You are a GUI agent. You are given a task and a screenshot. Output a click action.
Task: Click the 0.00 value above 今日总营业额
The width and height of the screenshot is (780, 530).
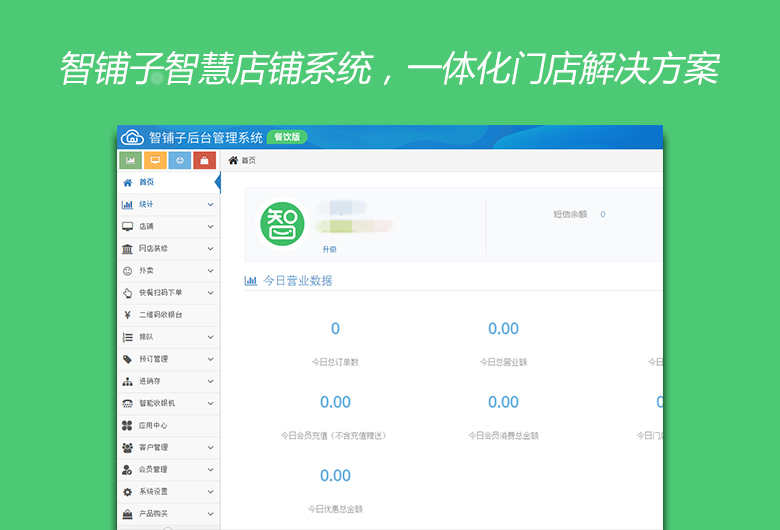[x=503, y=328]
